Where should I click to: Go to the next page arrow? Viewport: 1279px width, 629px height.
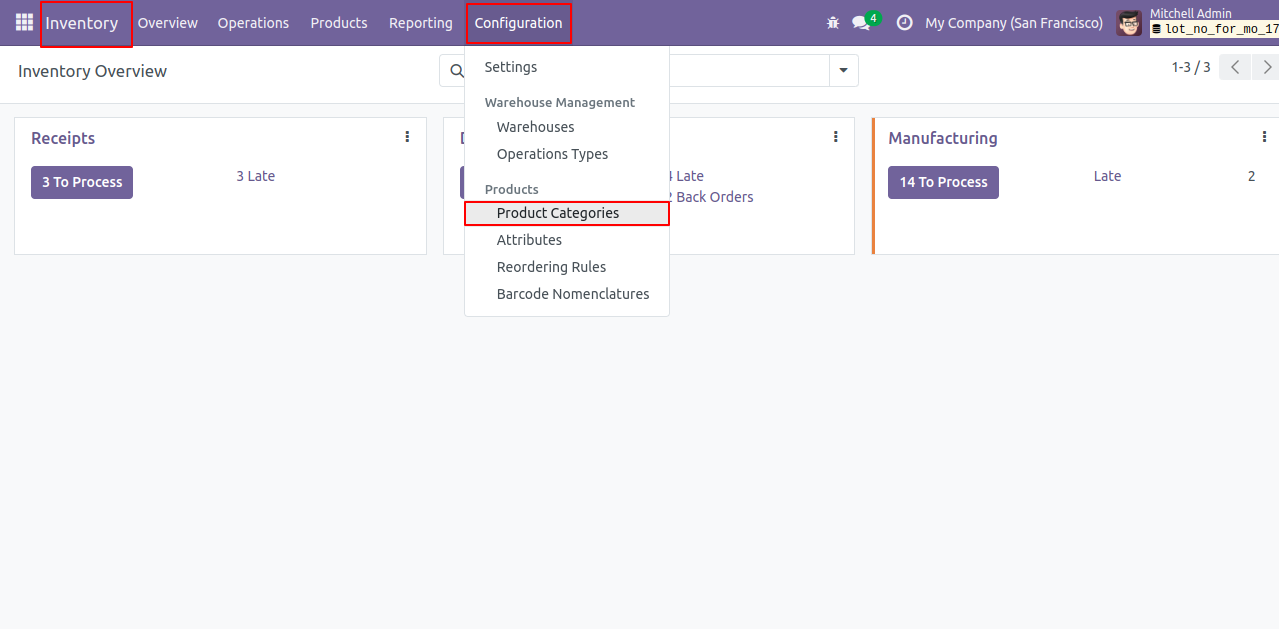[x=1267, y=67]
